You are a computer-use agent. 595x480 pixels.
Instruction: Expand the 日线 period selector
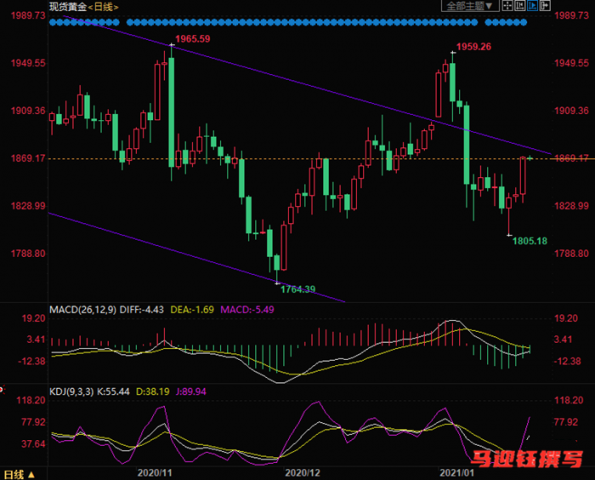click(19, 474)
